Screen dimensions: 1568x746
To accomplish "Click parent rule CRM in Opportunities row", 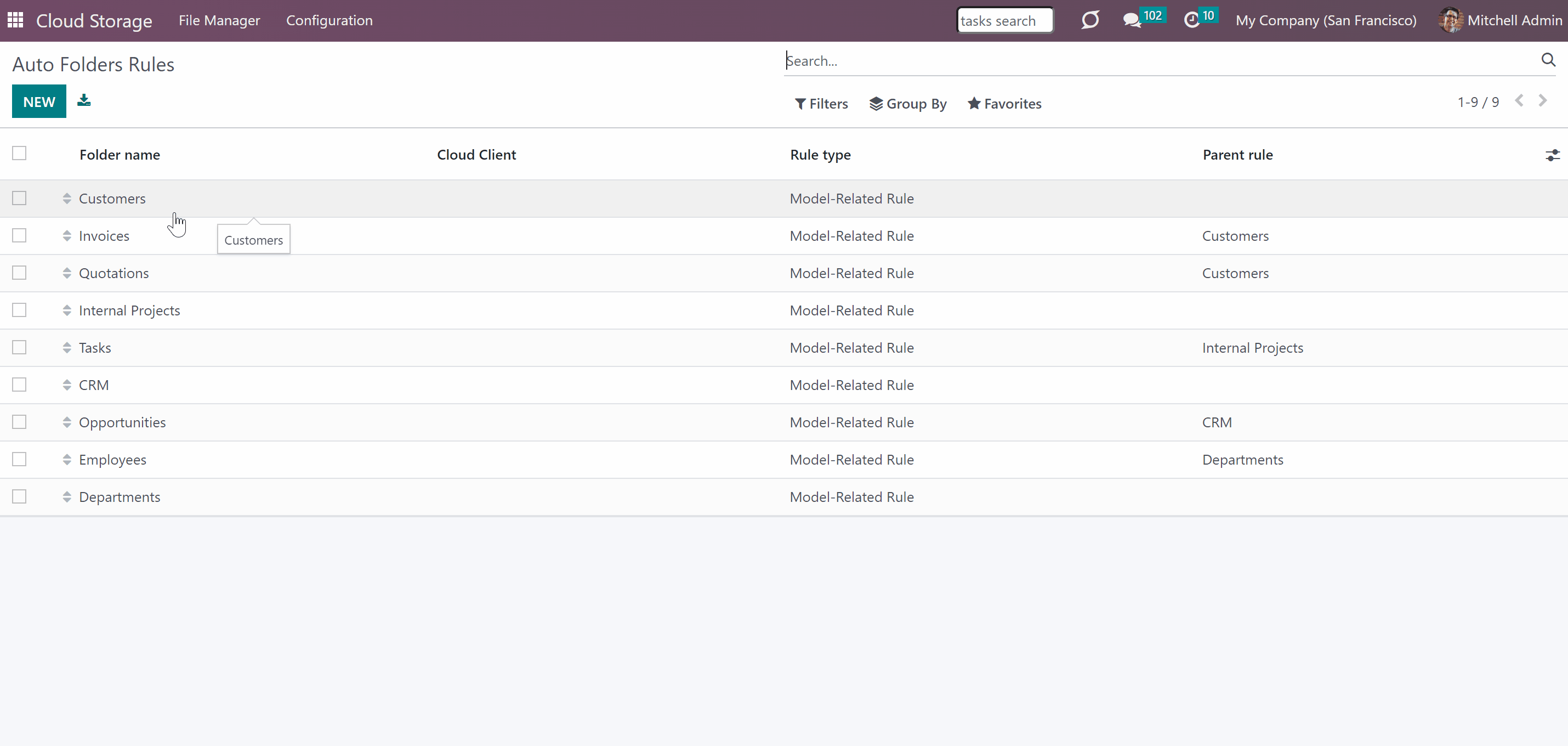I will click(1217, 422).
